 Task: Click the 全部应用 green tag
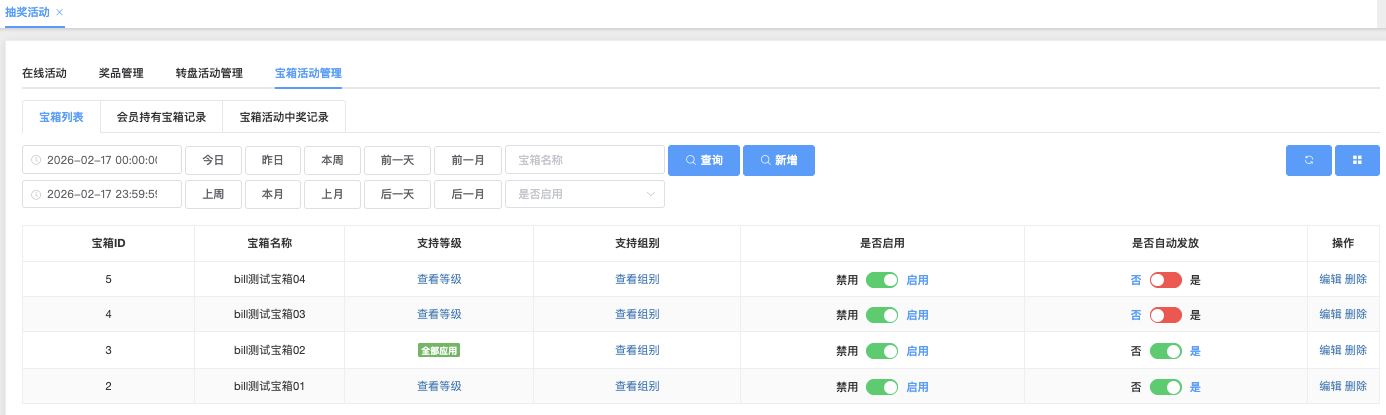pos(439,350)
